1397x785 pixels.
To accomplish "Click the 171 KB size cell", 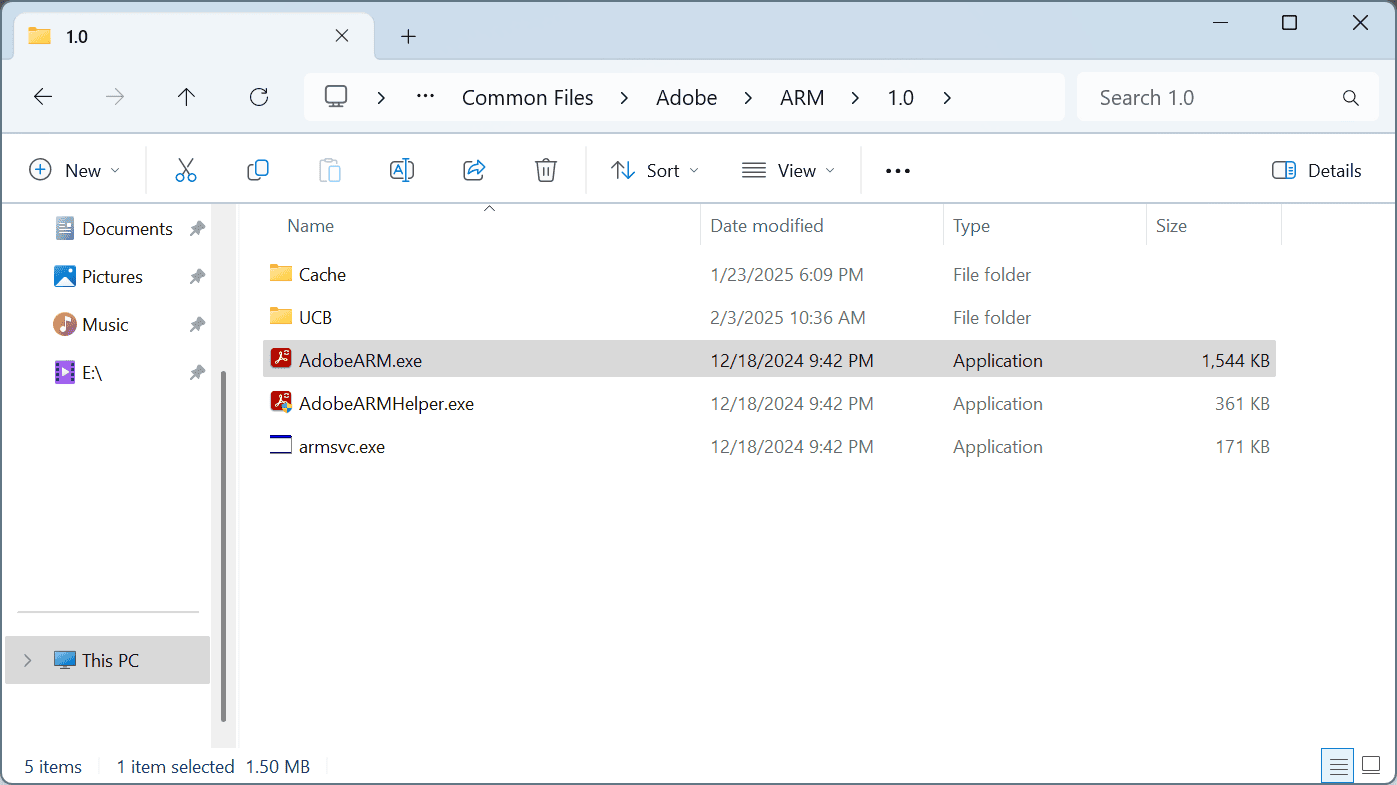I will tap(1243, 447).
